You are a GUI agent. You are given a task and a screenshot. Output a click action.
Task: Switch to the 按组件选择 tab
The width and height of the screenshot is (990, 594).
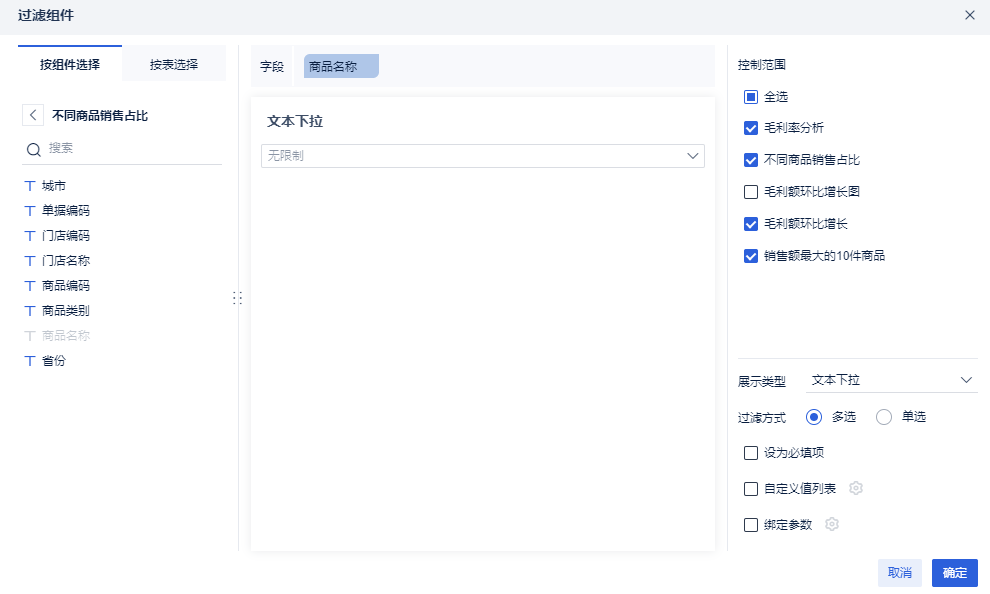coord(70,64)
